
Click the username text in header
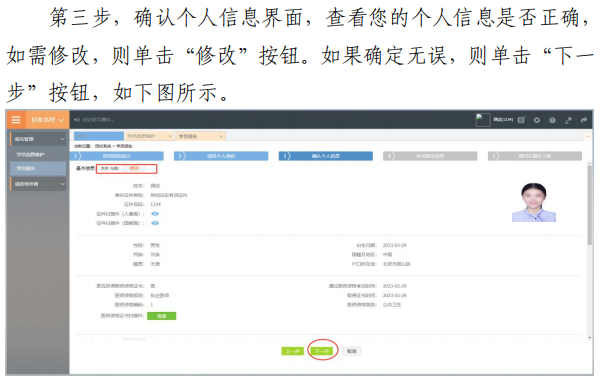click(x=503, y=120)
